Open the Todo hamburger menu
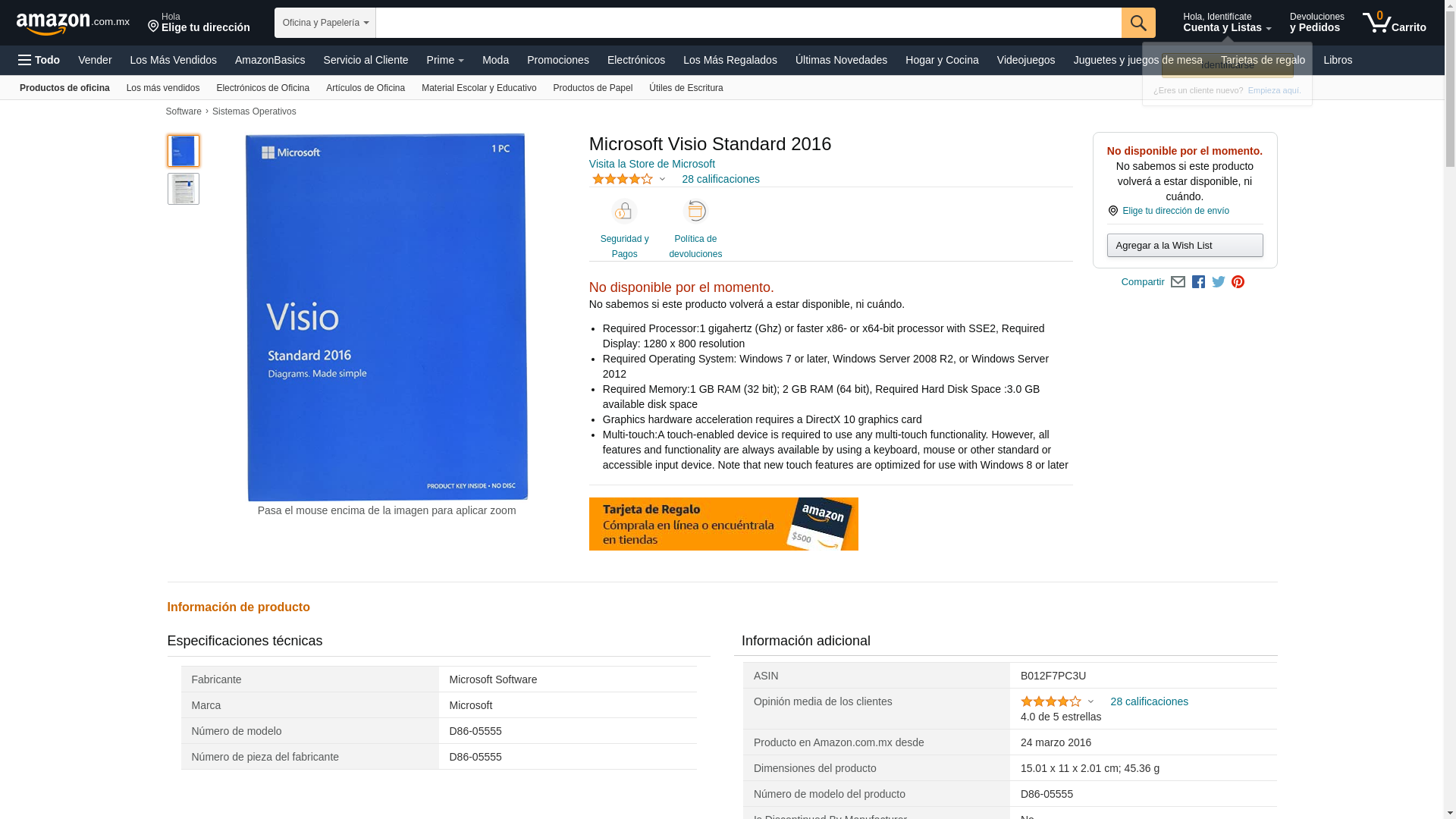 [39, 60]
